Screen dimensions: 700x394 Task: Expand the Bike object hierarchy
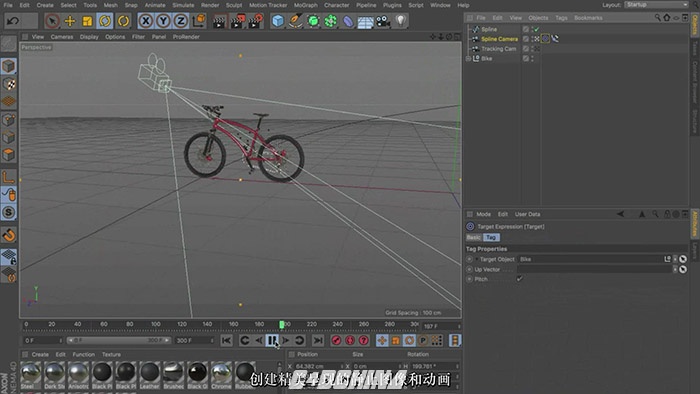coord(468,58)
